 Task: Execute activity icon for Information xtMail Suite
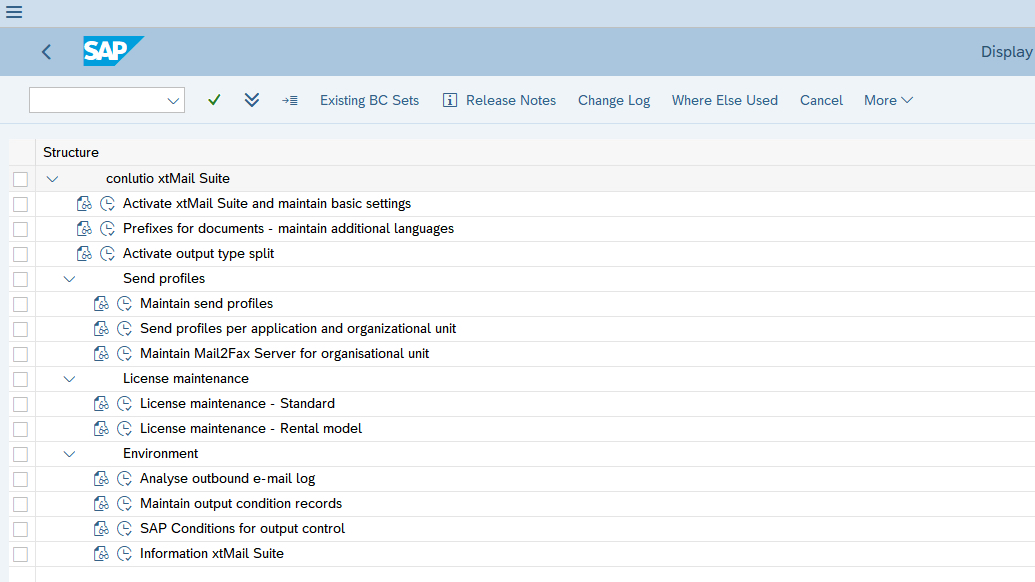(125, 554)
